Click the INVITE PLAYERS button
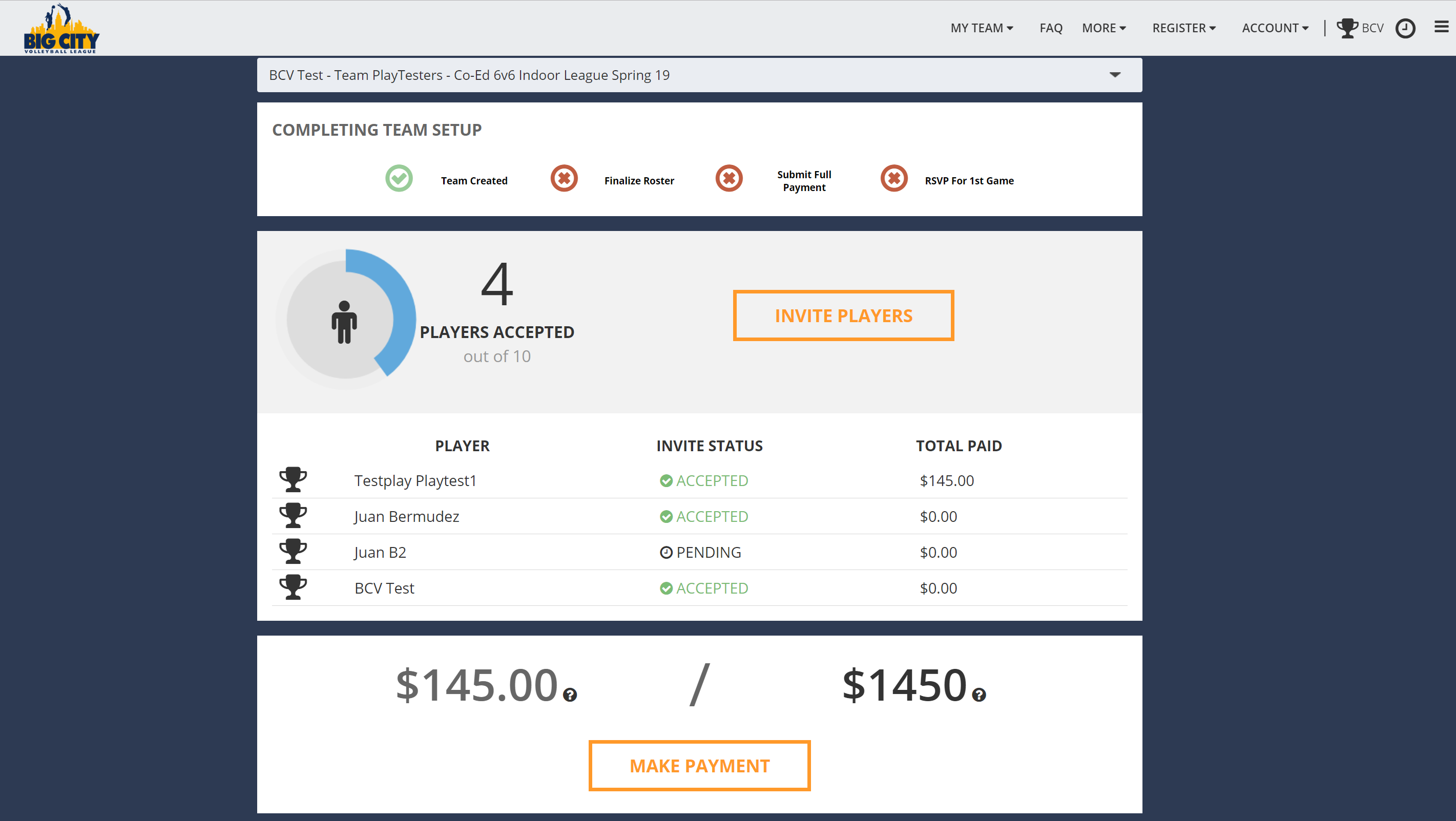 click(x=843, y=315)
